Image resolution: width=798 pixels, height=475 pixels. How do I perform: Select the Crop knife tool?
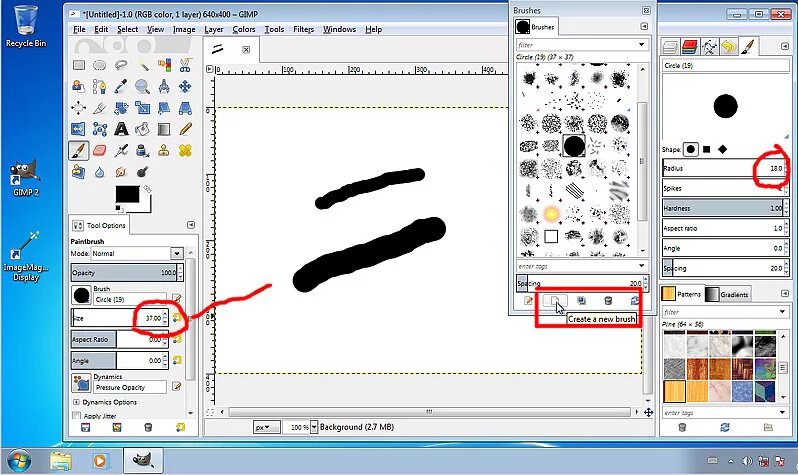click(100, 108)
